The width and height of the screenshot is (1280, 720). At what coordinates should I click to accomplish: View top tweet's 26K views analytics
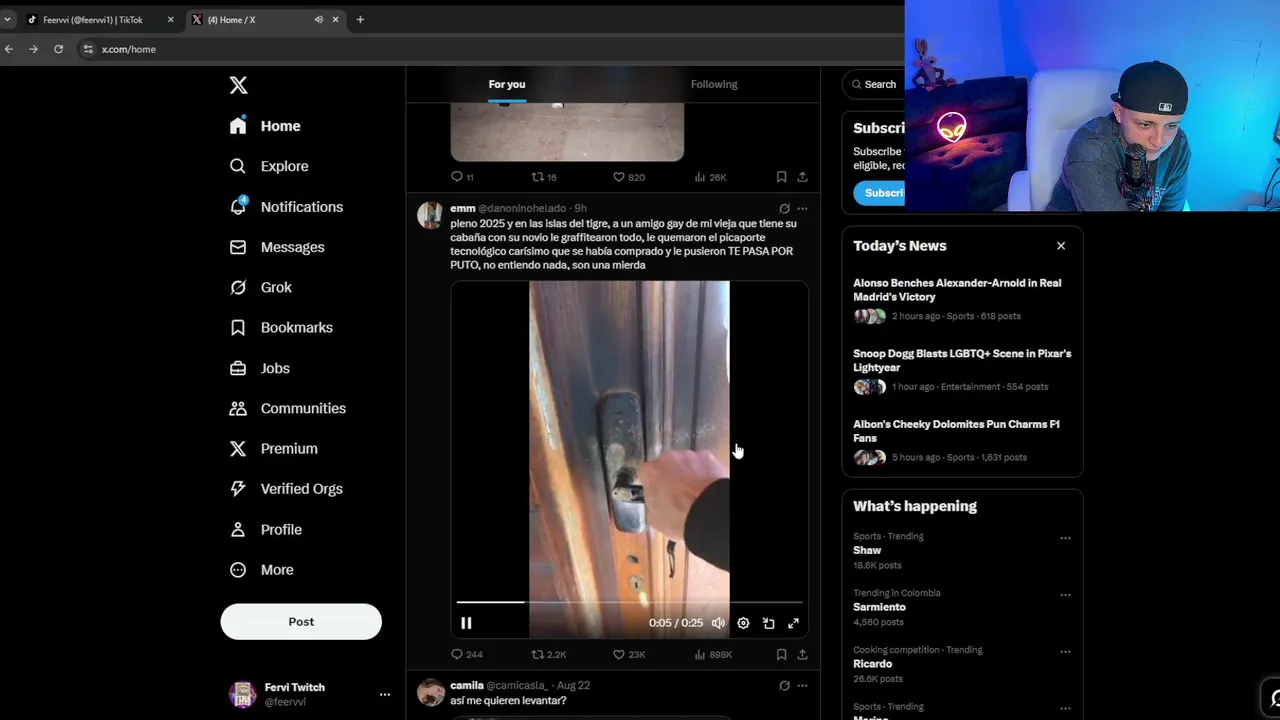click(x=710, y=177)
